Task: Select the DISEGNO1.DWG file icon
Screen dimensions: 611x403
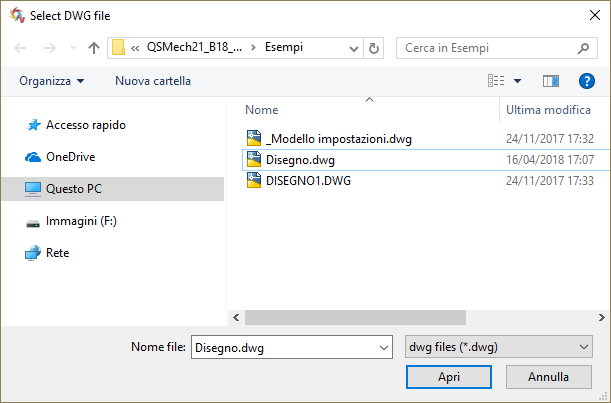Action: click(x=254, y=180)
